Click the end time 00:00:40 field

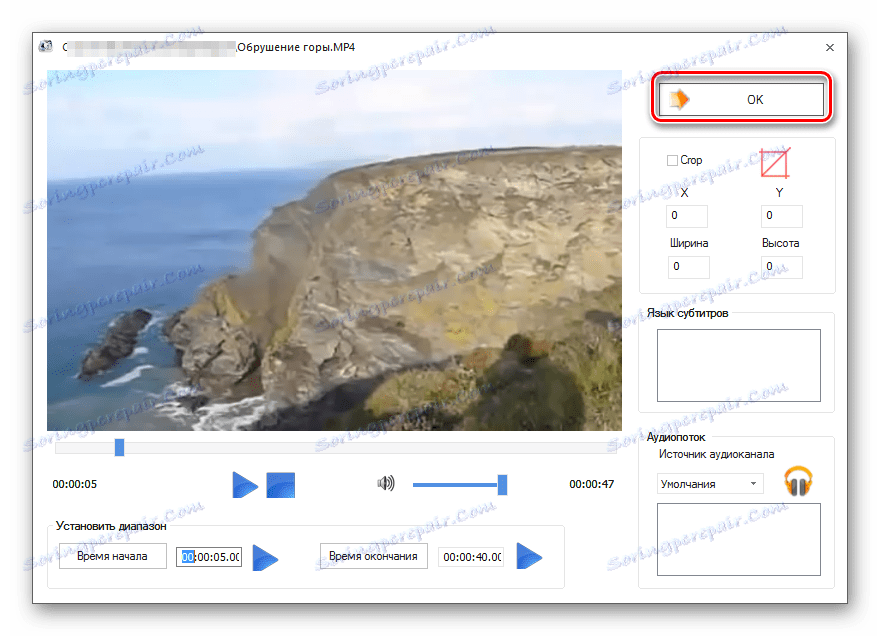471,557
